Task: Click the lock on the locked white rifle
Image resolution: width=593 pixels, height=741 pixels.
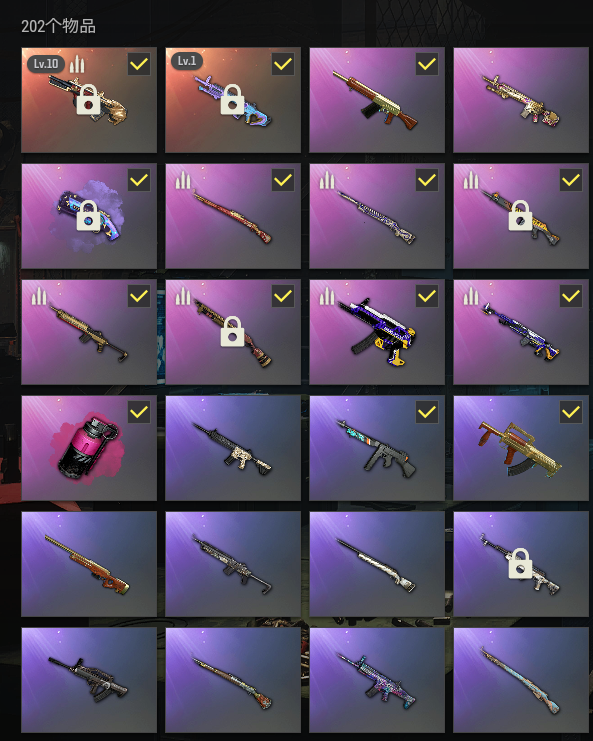Action: [x=520, y=563]
